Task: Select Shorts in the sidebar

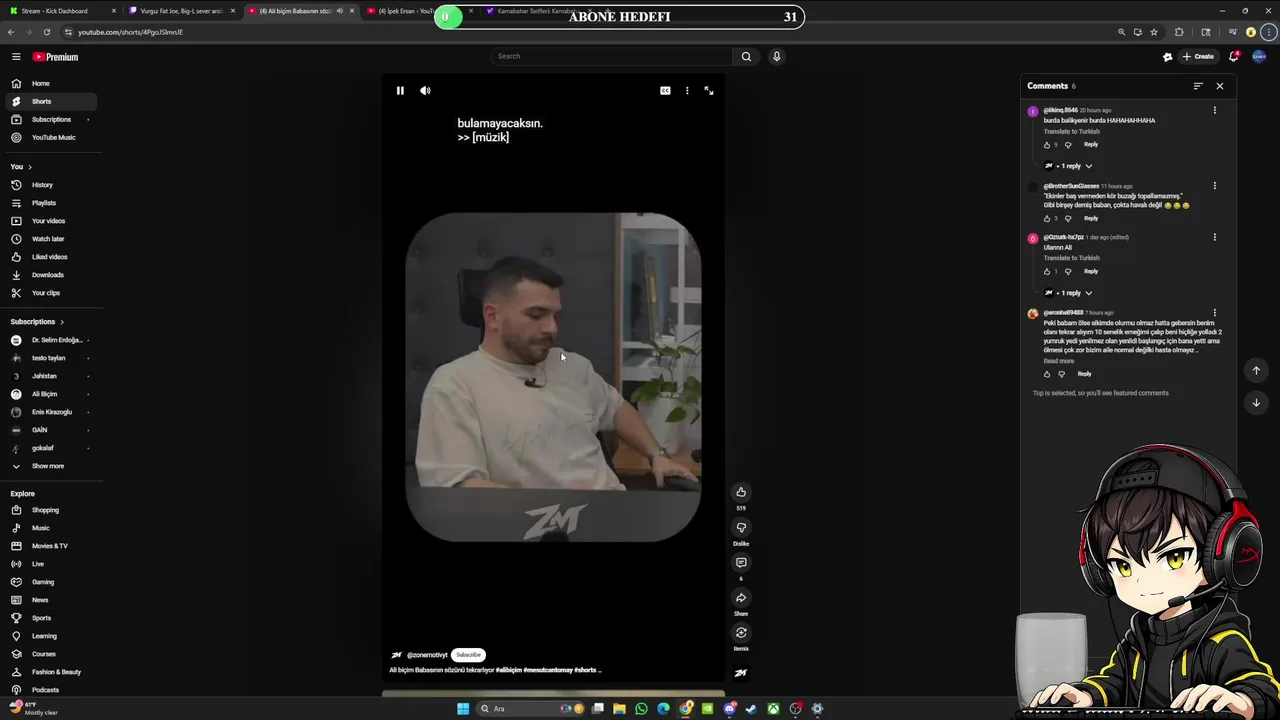Action: (50, 101)
